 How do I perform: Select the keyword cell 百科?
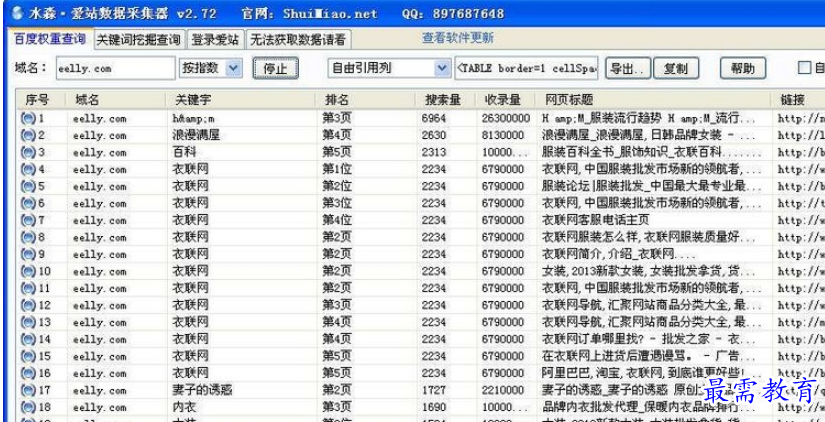tap(184, 153)
